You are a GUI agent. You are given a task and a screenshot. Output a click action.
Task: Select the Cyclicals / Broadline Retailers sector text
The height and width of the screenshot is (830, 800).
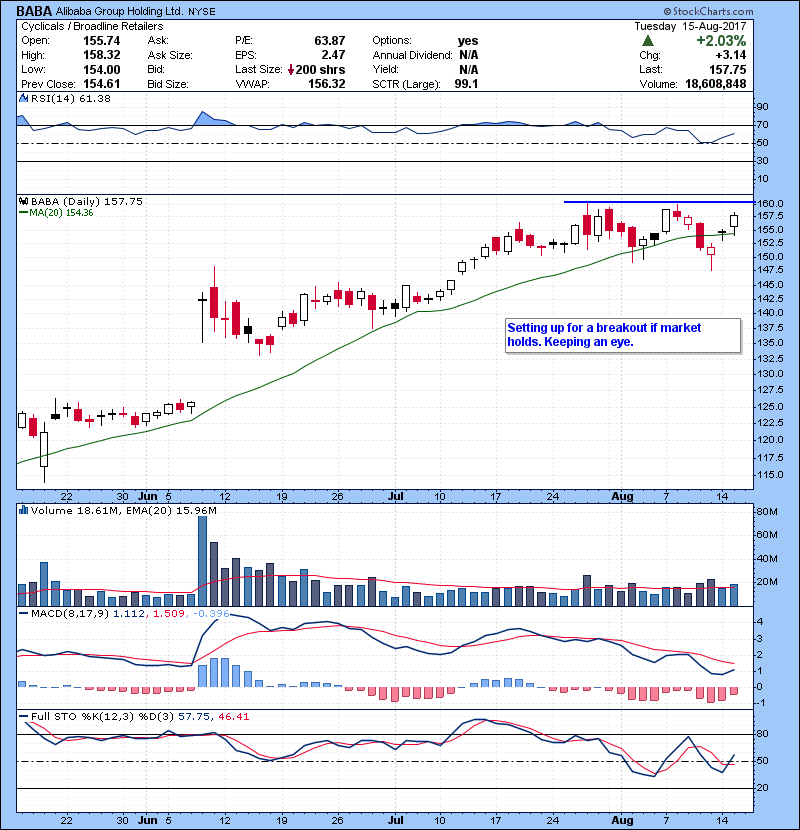pyautogui.click(x=92, y=26)
